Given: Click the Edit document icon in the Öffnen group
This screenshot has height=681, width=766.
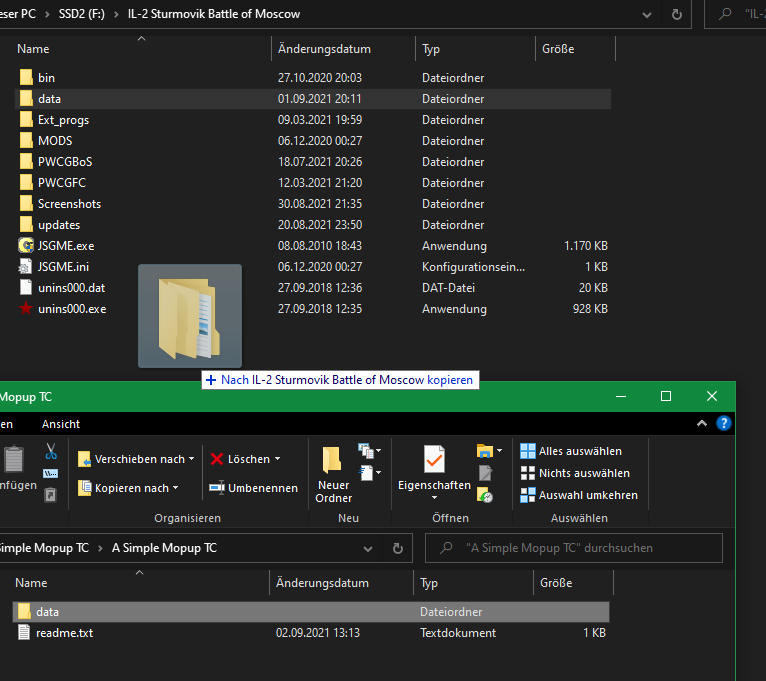Looking at the screenshot, I should click(485, 473).
